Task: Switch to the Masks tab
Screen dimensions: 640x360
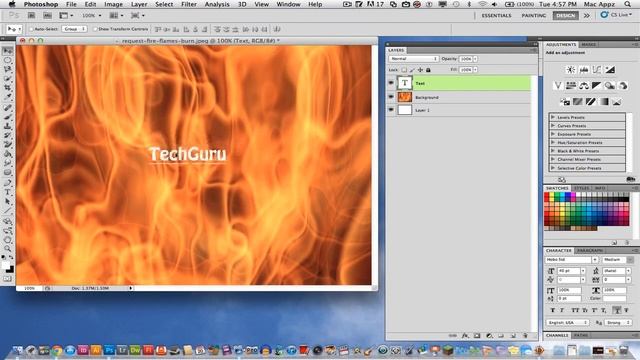Action: pos(588,44)
